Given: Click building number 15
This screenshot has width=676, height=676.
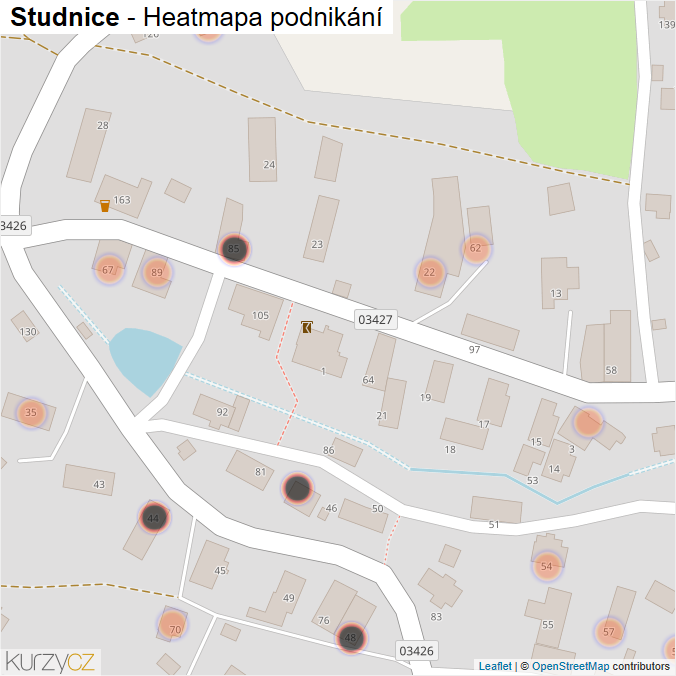Looking at the screenshot, I should pos(536,442).
